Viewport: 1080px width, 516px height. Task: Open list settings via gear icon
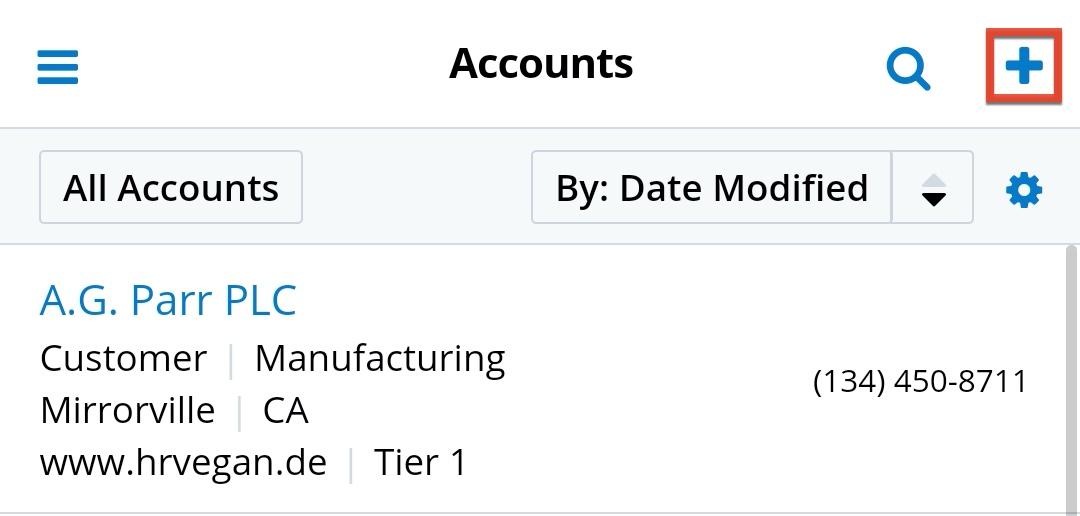coord(1023,189)
